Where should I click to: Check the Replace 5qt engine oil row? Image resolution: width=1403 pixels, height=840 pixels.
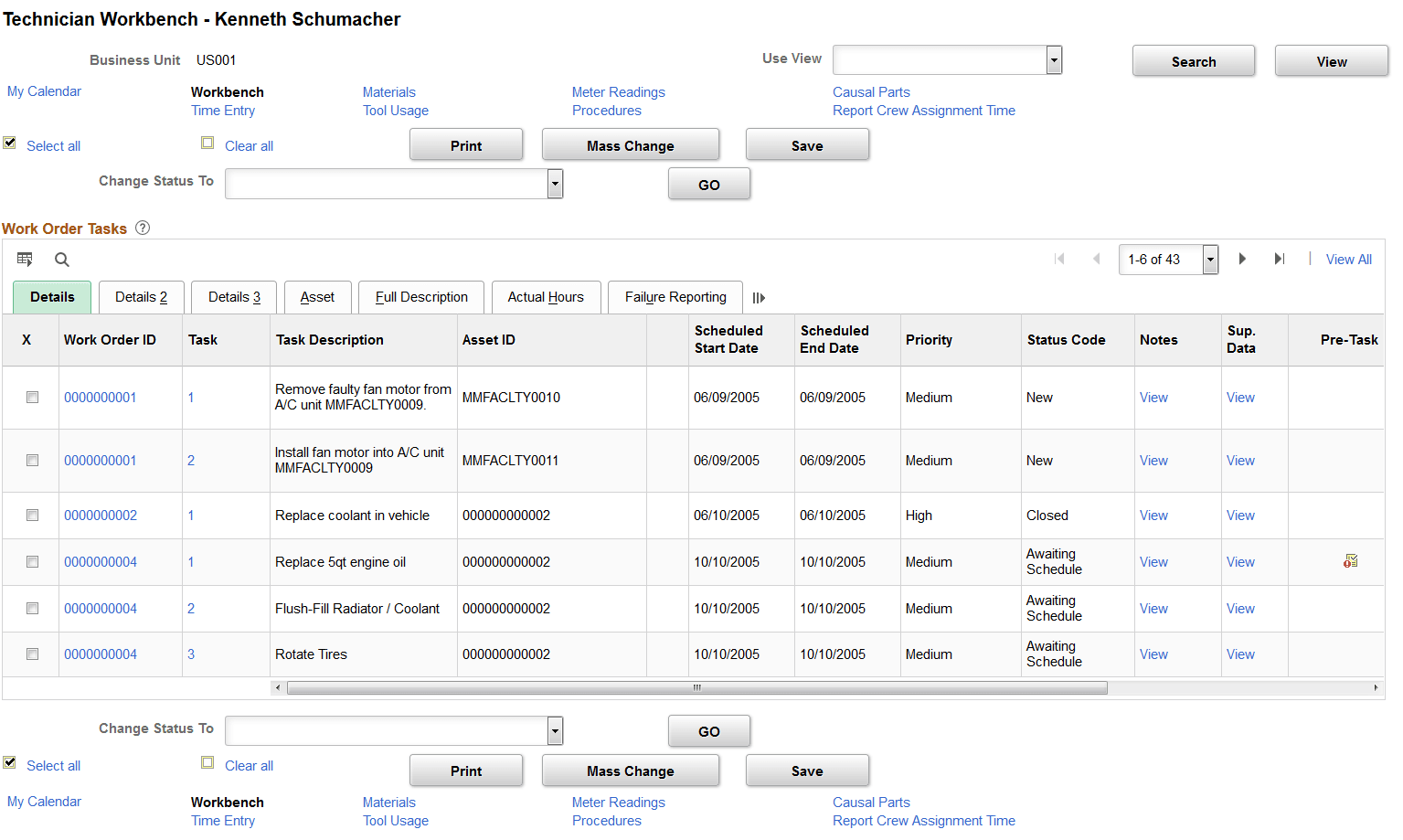(32, 562)
